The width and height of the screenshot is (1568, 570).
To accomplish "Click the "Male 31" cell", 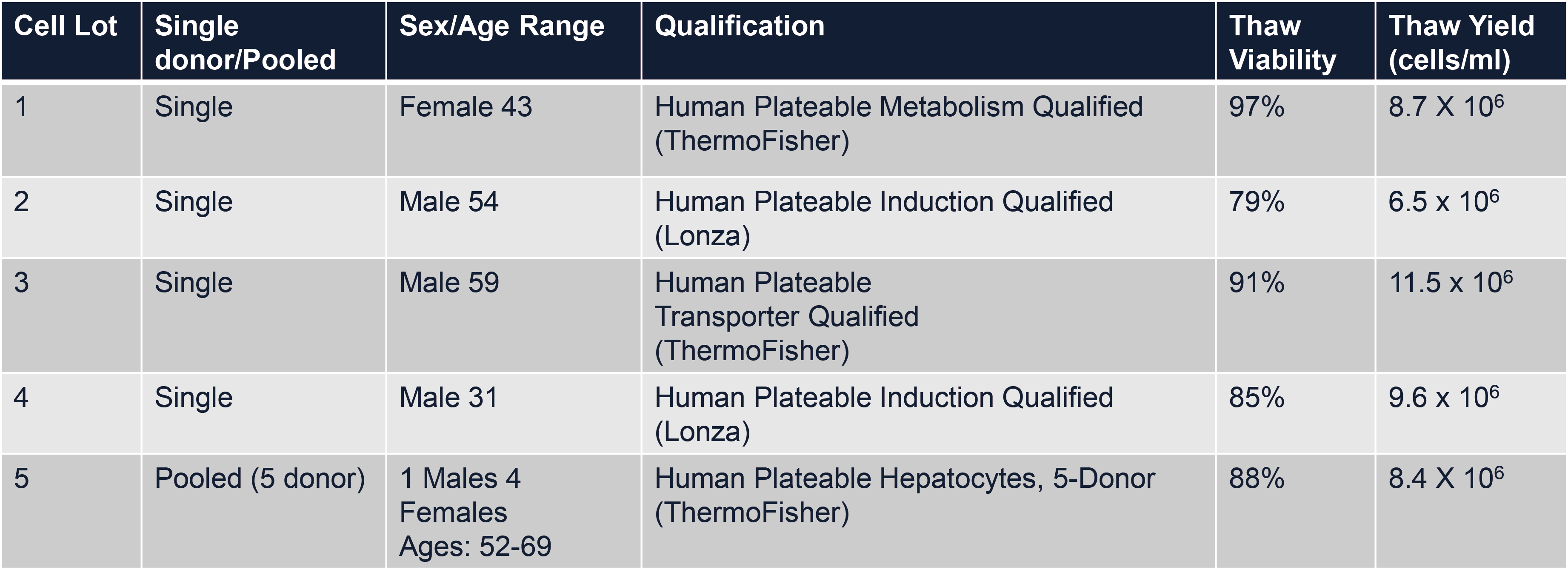I will [x=448, y=398].
